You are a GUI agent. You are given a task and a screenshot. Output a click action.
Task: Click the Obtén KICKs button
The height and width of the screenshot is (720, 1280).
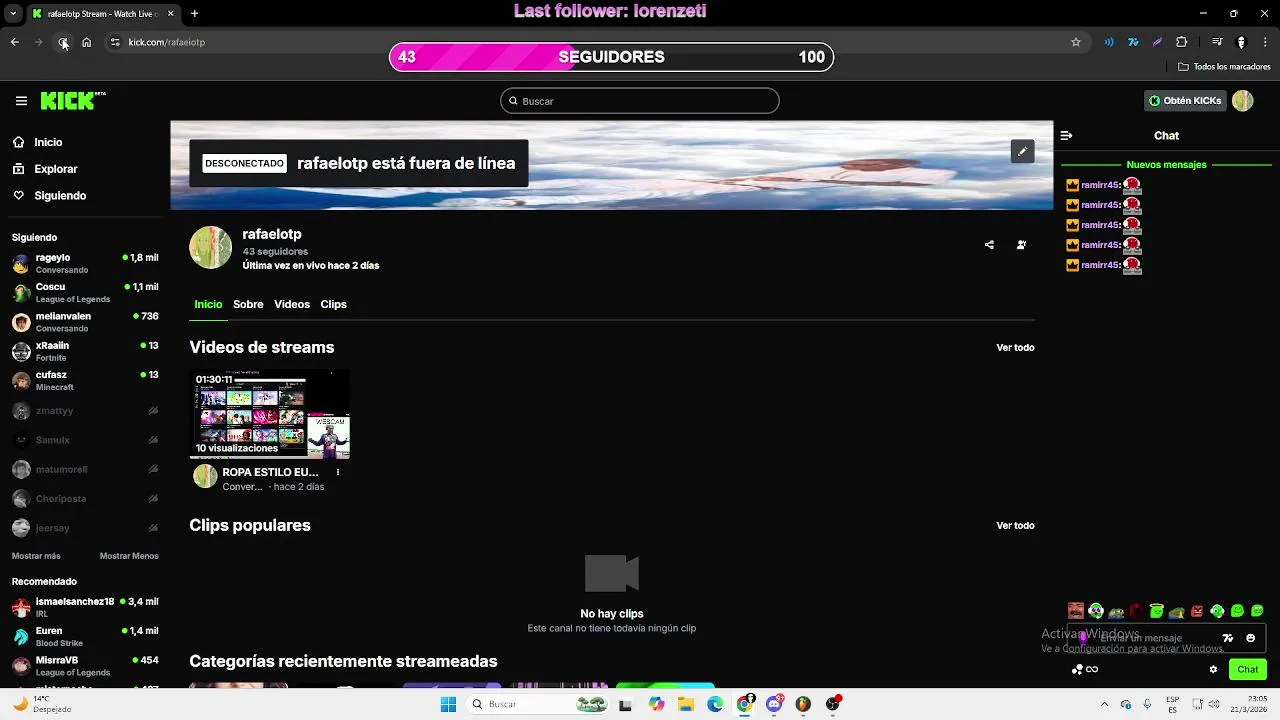[1185, 101]
